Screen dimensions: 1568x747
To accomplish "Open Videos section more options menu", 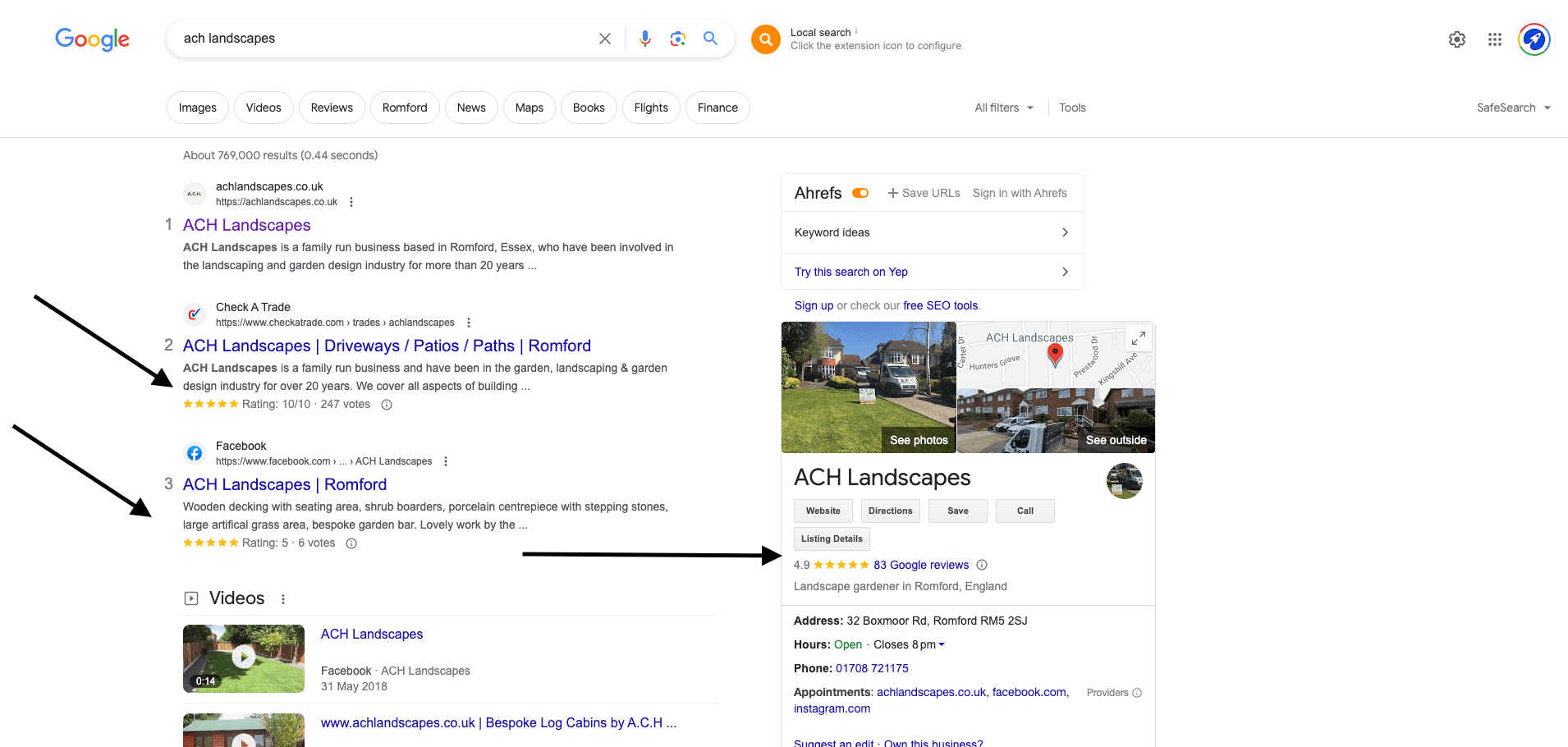I will 283,599.
